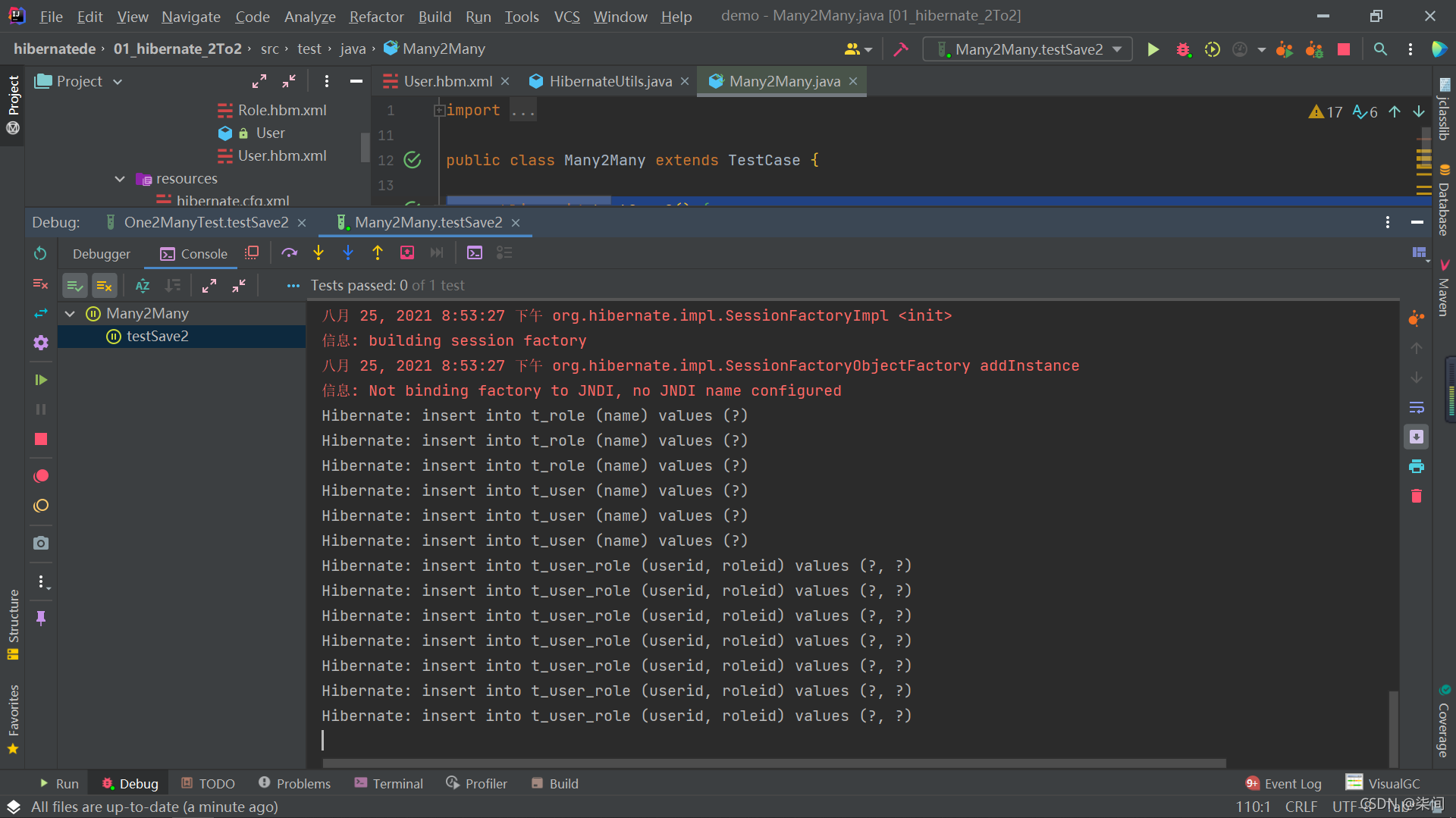This screenshot has width=1456, height=818.
Task: Click the console horizontal scrollbar
Action: (x=773, y=763)
